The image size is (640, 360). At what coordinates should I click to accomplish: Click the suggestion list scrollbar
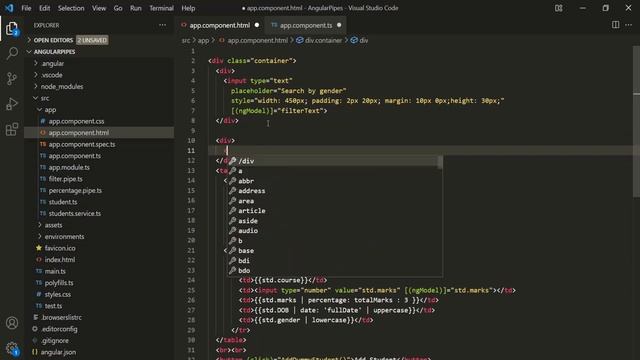440,162
